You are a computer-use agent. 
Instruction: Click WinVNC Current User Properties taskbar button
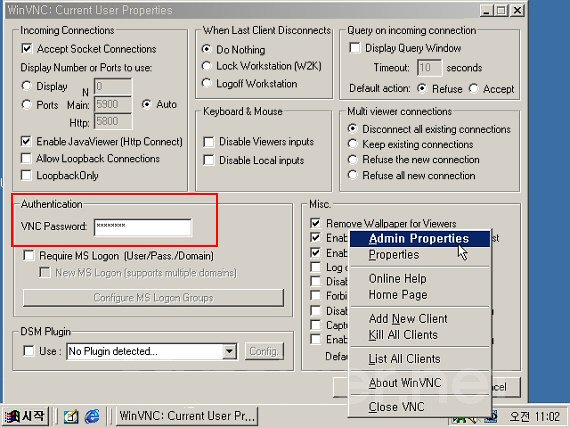[x=187, y=416]
